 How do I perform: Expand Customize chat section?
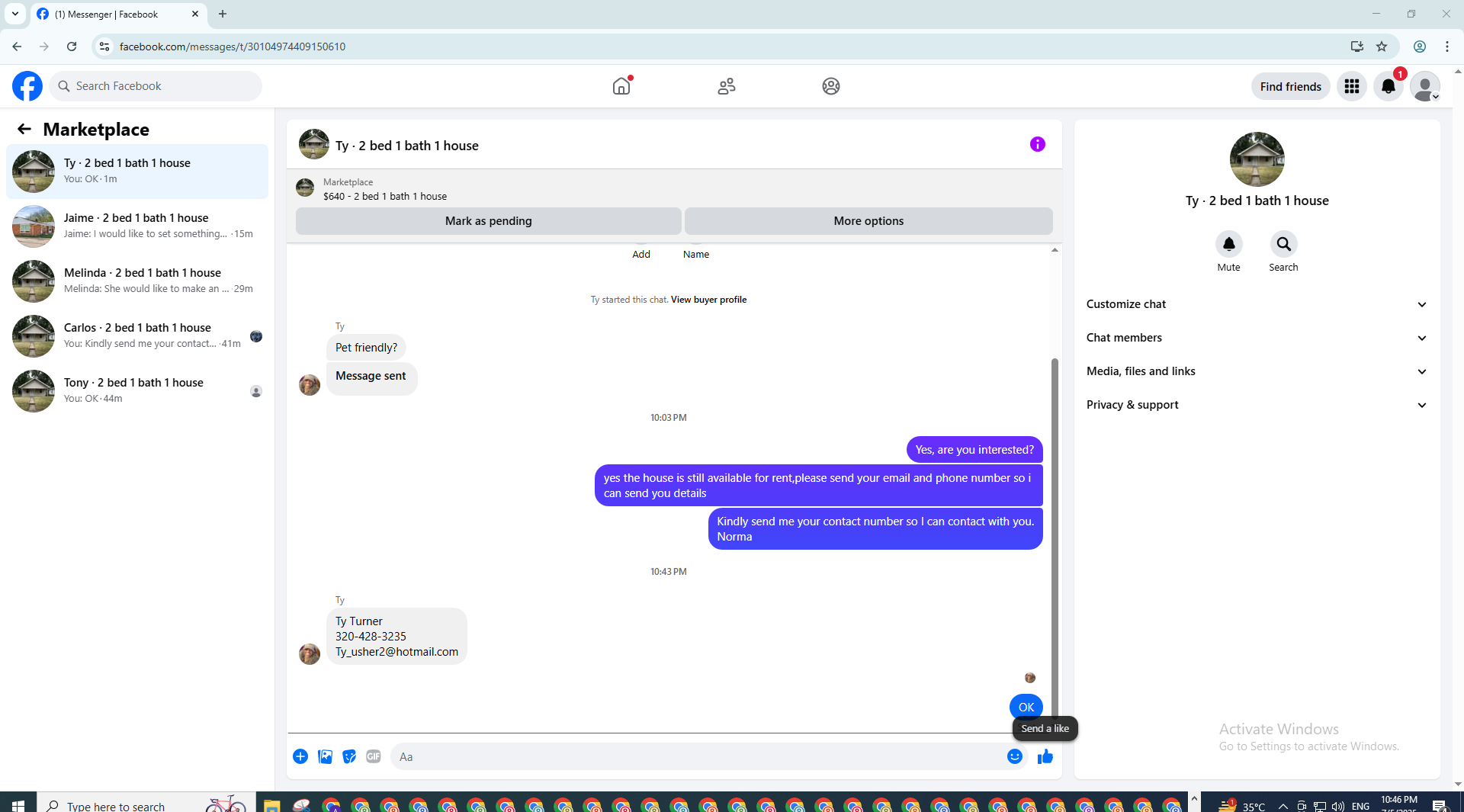1257,304
